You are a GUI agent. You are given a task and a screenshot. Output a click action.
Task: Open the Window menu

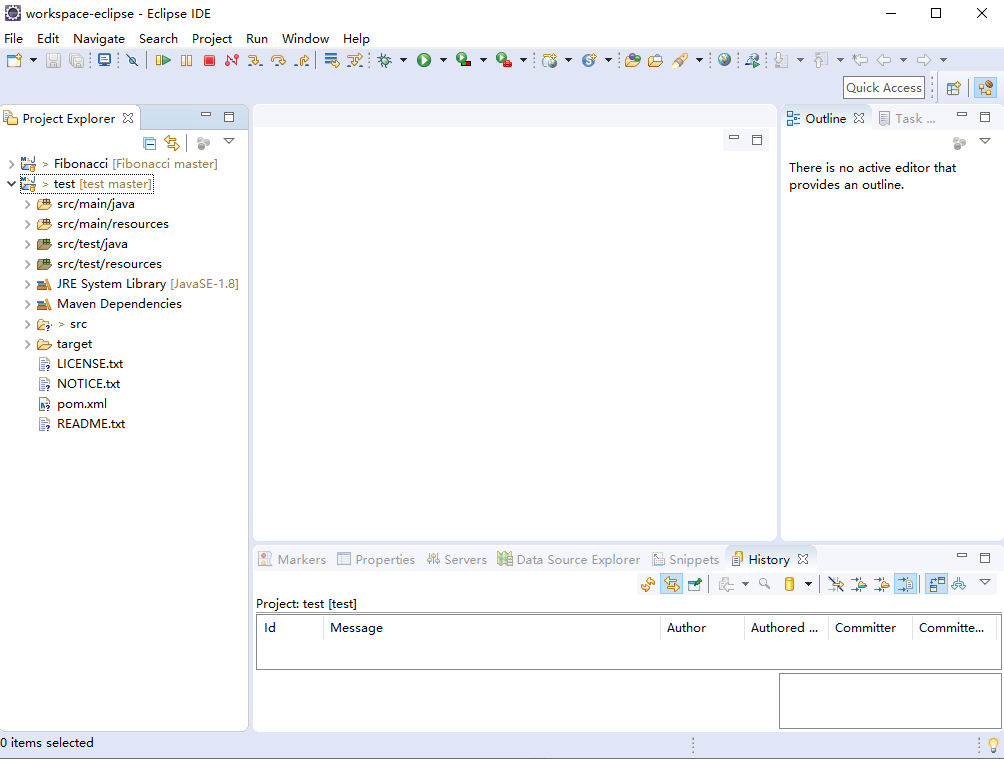305,38
